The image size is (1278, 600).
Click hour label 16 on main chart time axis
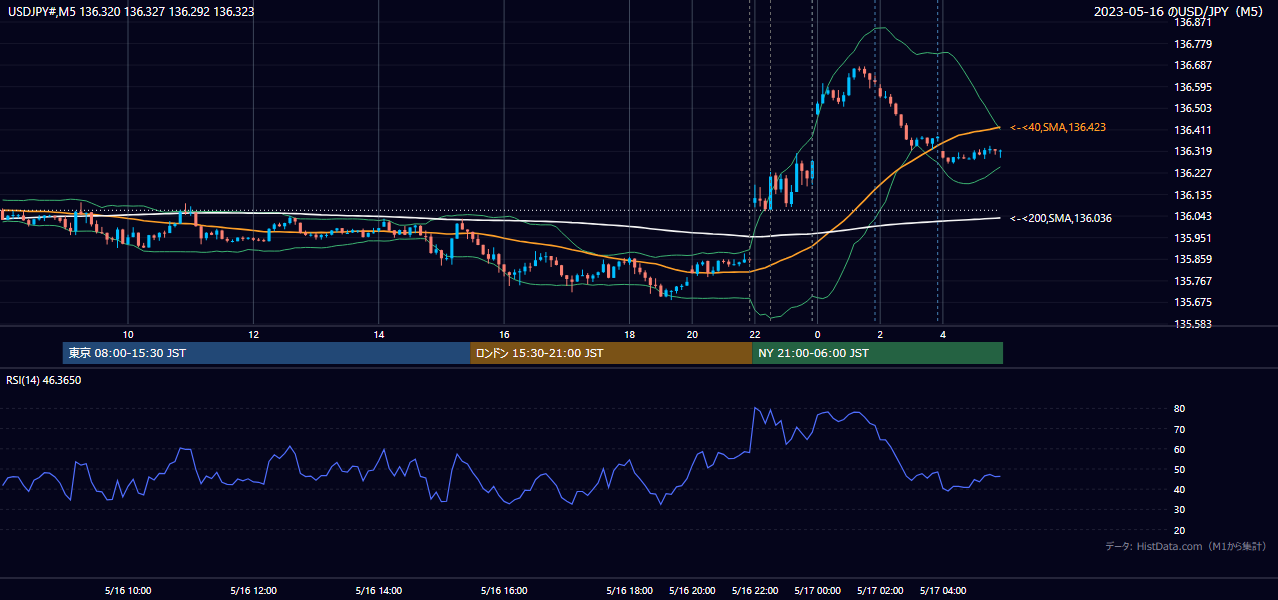click(x=504, y=334)
